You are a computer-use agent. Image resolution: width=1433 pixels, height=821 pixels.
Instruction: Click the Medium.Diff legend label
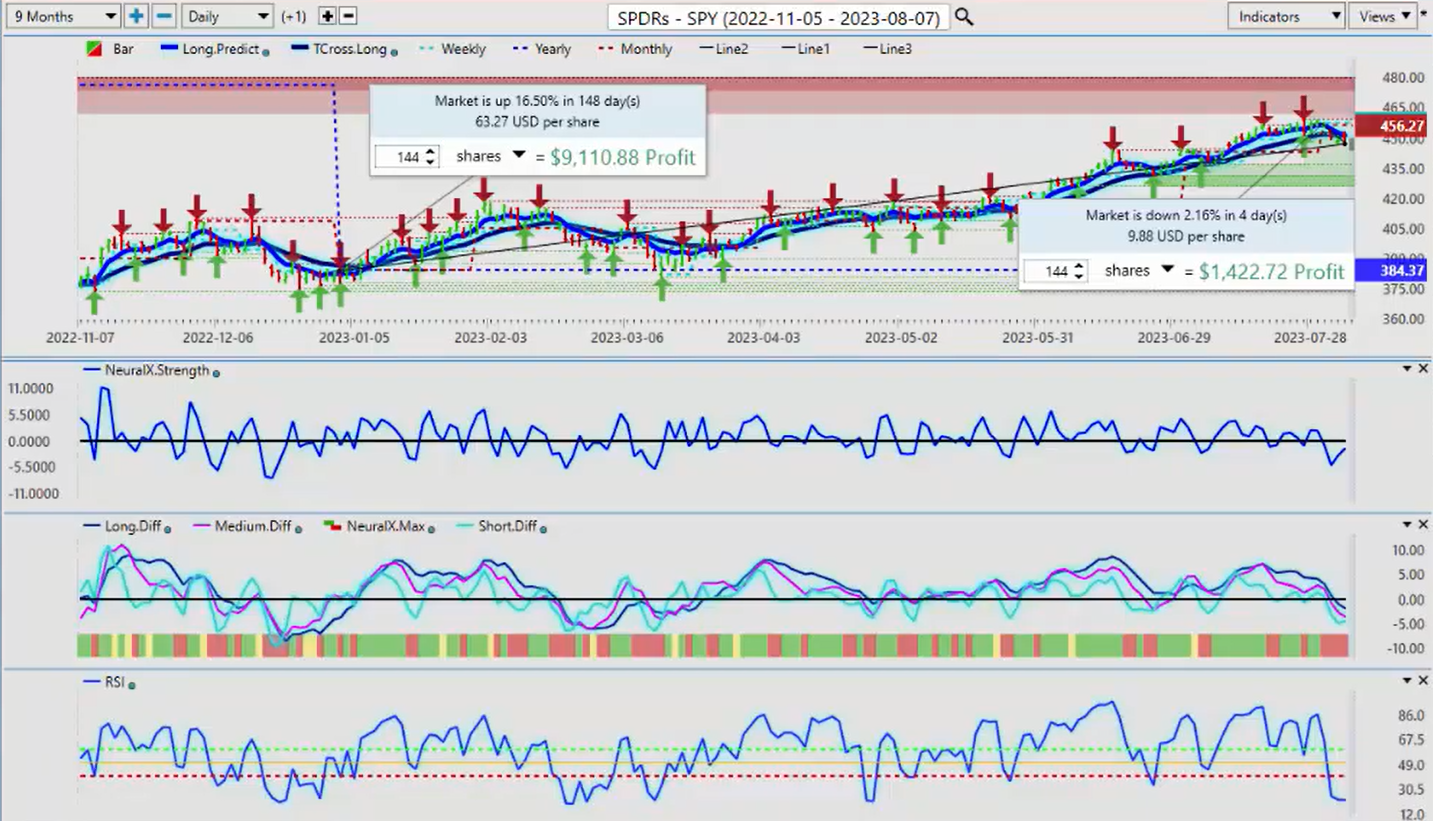(x=255, y=526)
